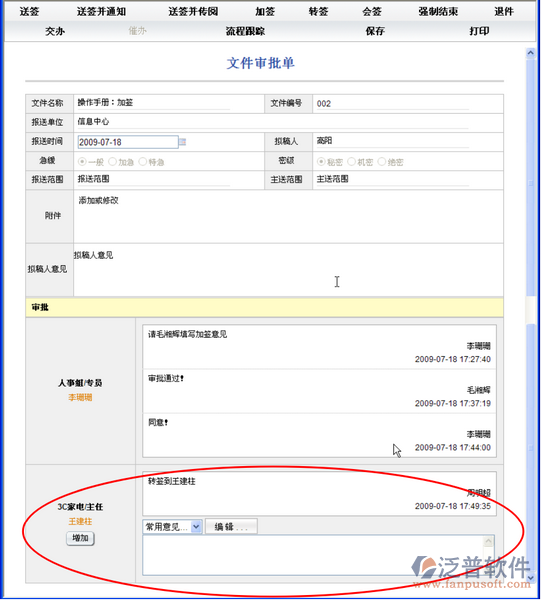541x600 pixels.
Task: Click the page scrollbar up arrow
Action: (x=530, y=52)
